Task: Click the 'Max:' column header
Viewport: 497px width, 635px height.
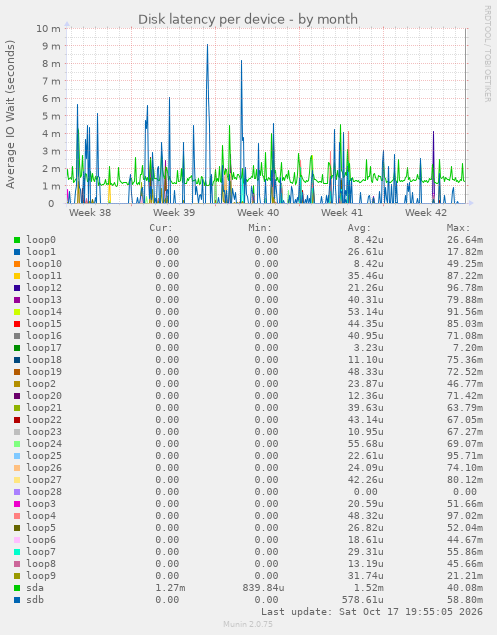Action: tap(459, 228)
